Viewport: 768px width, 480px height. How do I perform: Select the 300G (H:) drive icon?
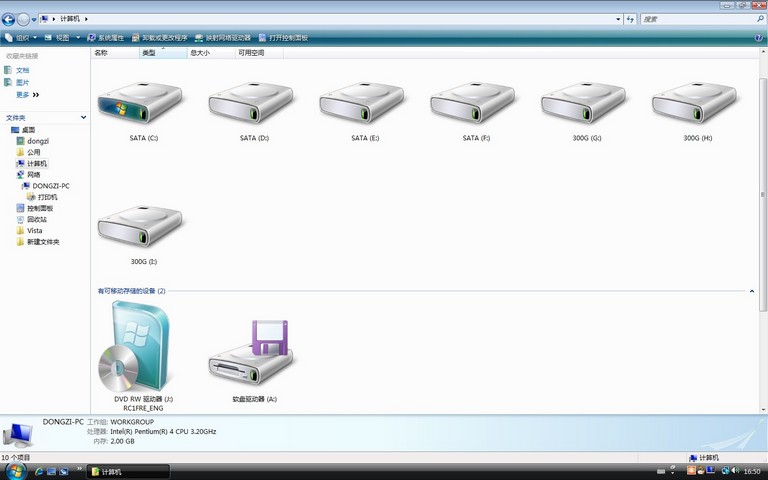click(x=695, y=103)
